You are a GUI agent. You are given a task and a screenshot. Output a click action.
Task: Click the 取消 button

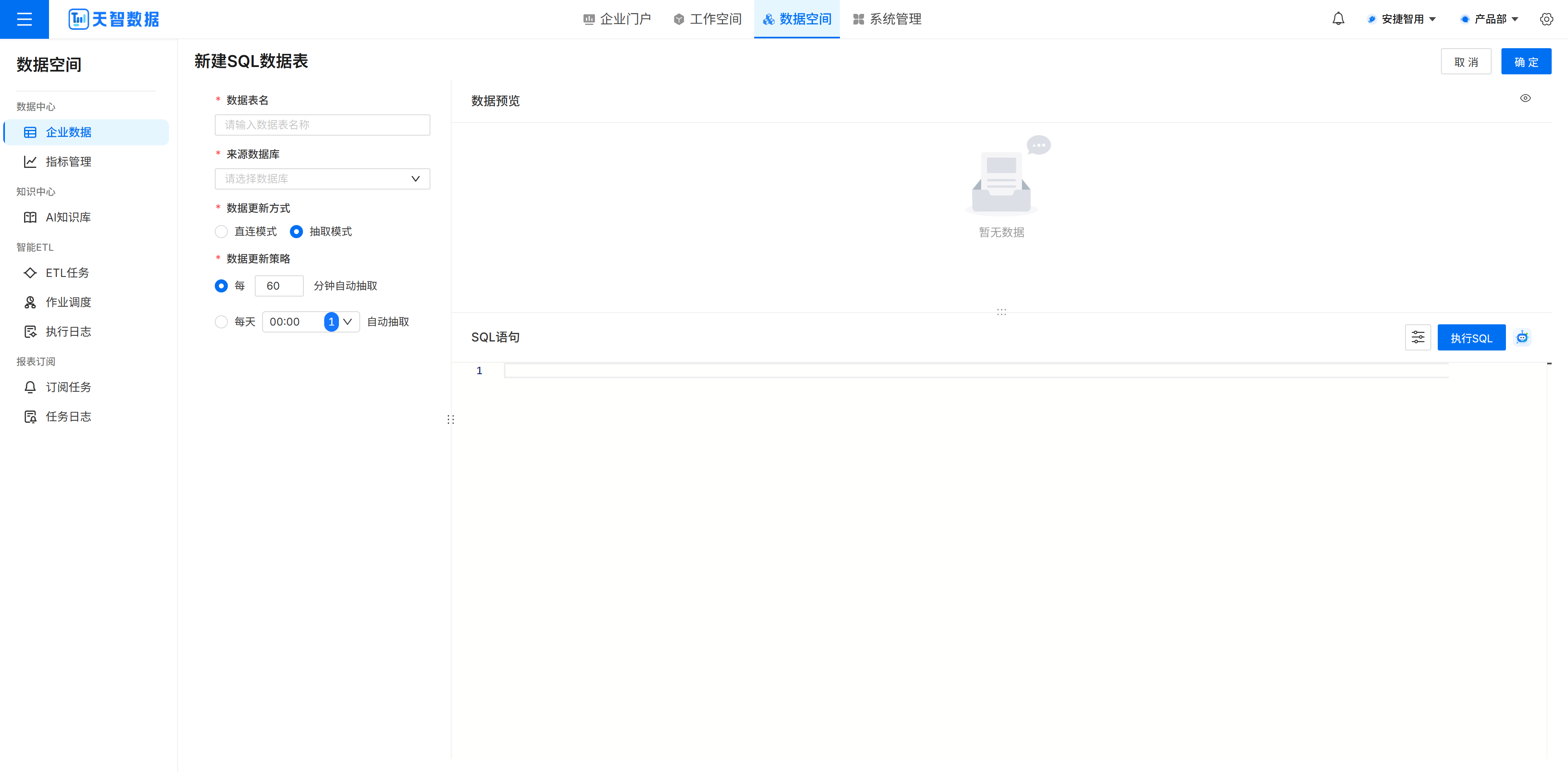(1466, 62)
